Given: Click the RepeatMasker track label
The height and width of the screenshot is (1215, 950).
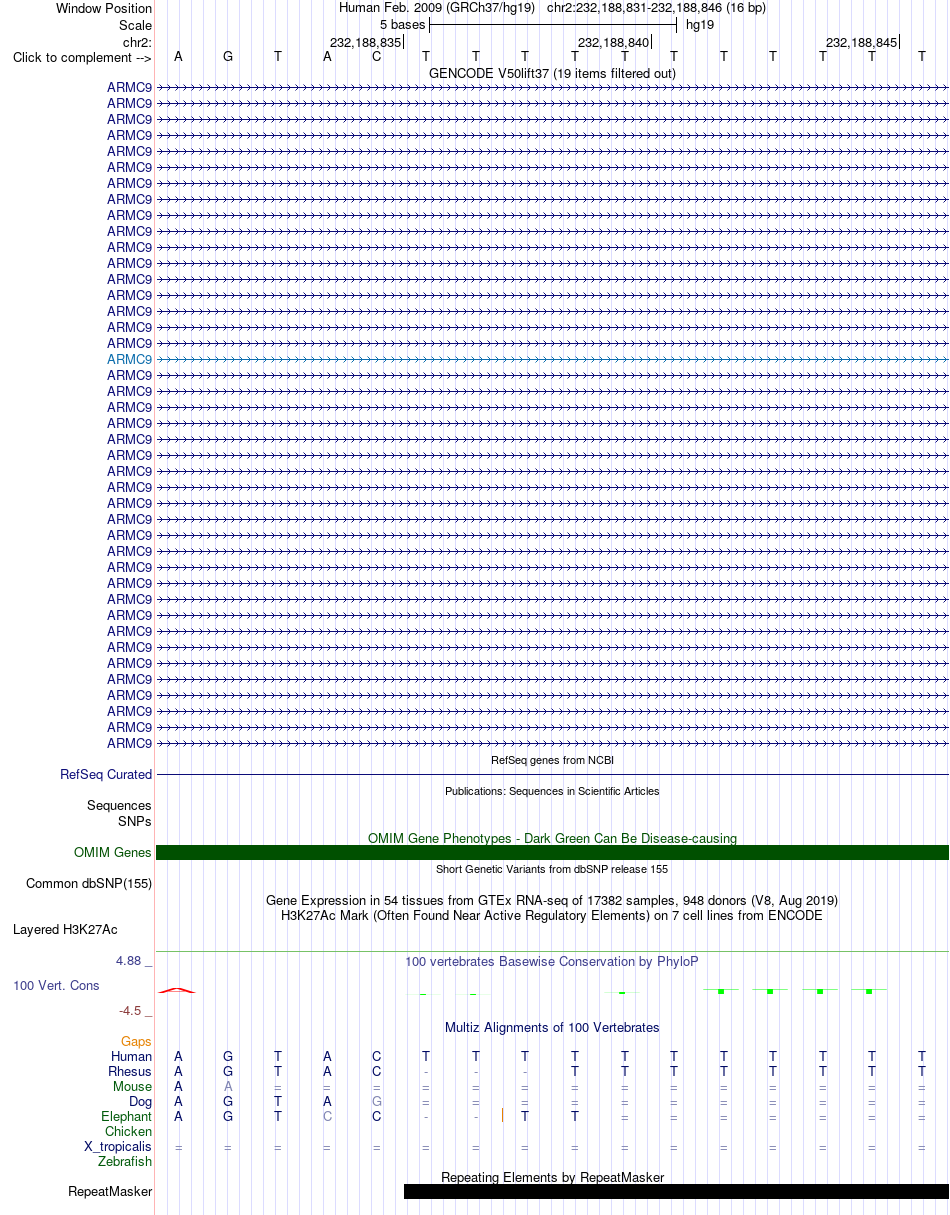Looking at the screenshot, I should [110, 1191].
